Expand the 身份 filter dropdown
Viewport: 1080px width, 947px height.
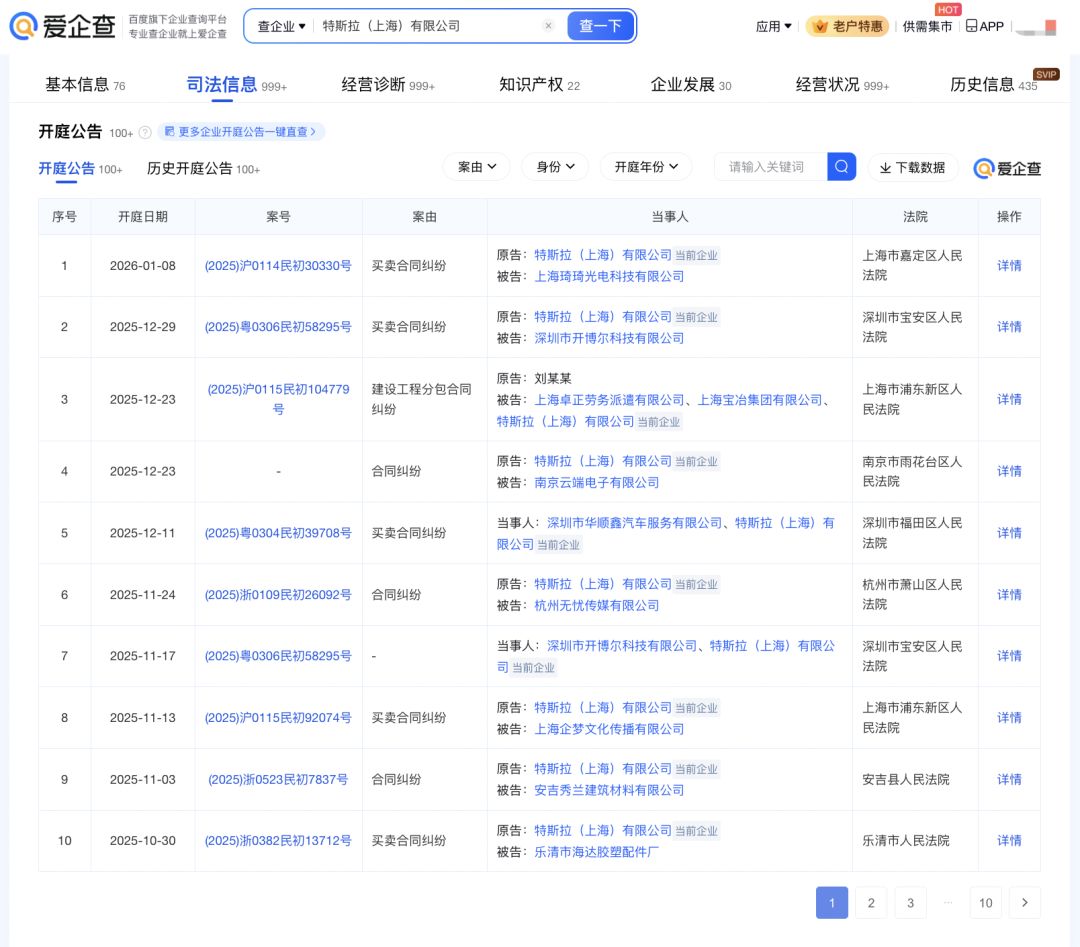tap(555, 167)
